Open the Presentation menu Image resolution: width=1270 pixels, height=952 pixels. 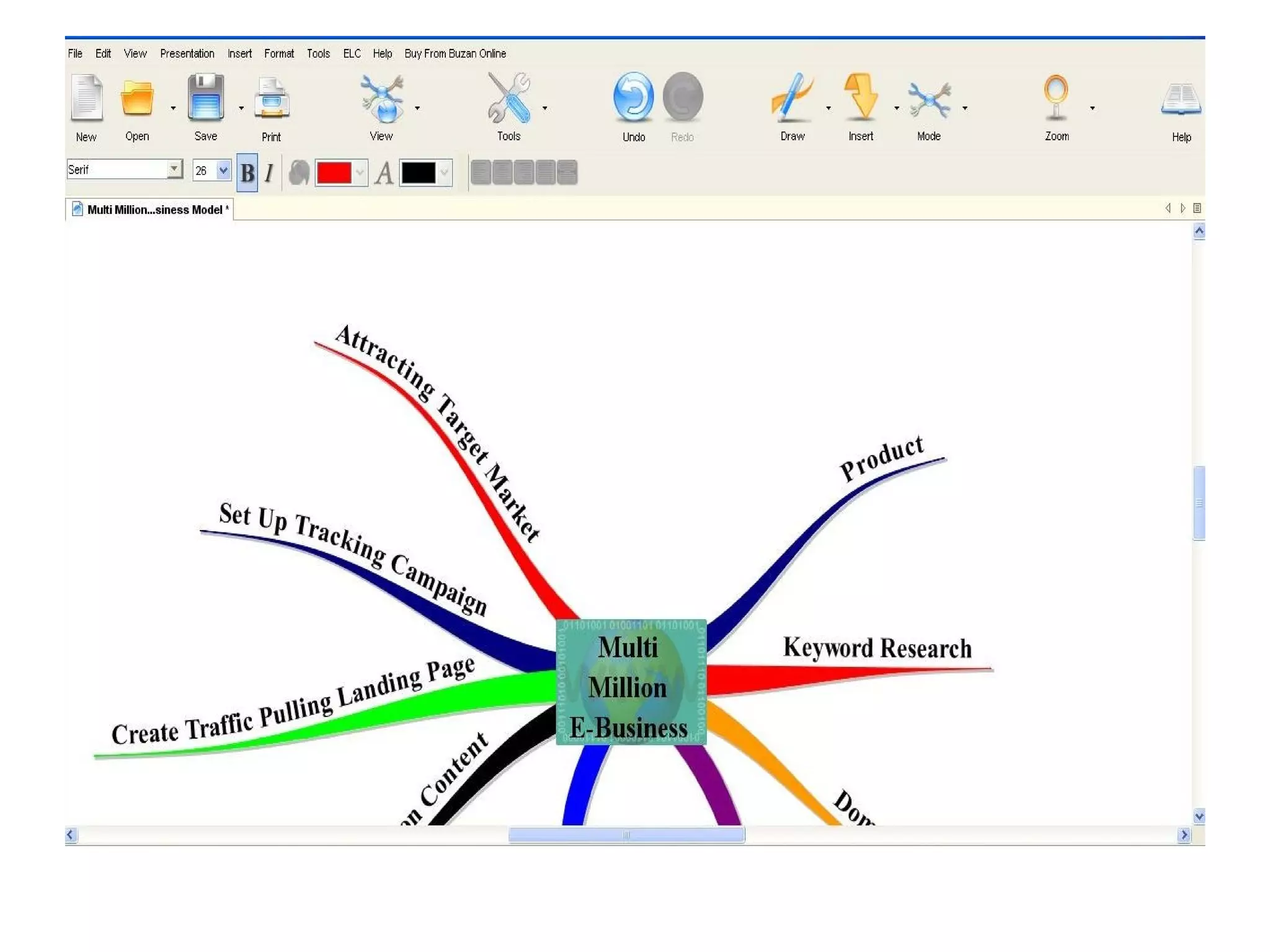tap(187, 54)
